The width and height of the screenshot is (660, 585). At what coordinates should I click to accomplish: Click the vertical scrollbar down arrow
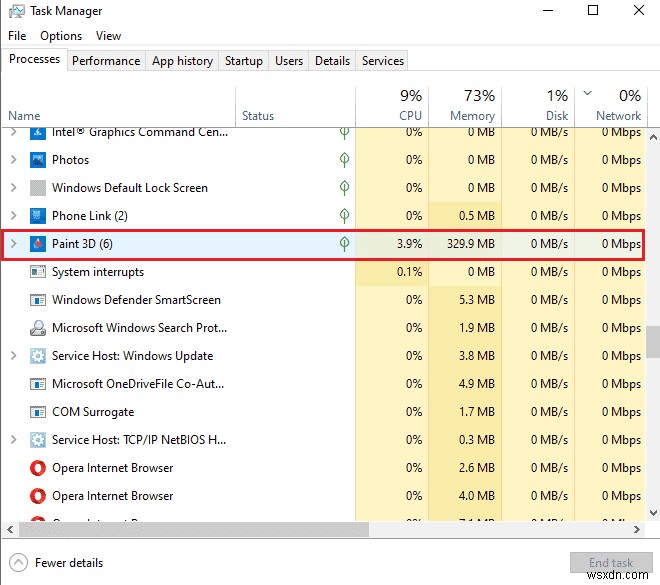click(x=653, y=513)
